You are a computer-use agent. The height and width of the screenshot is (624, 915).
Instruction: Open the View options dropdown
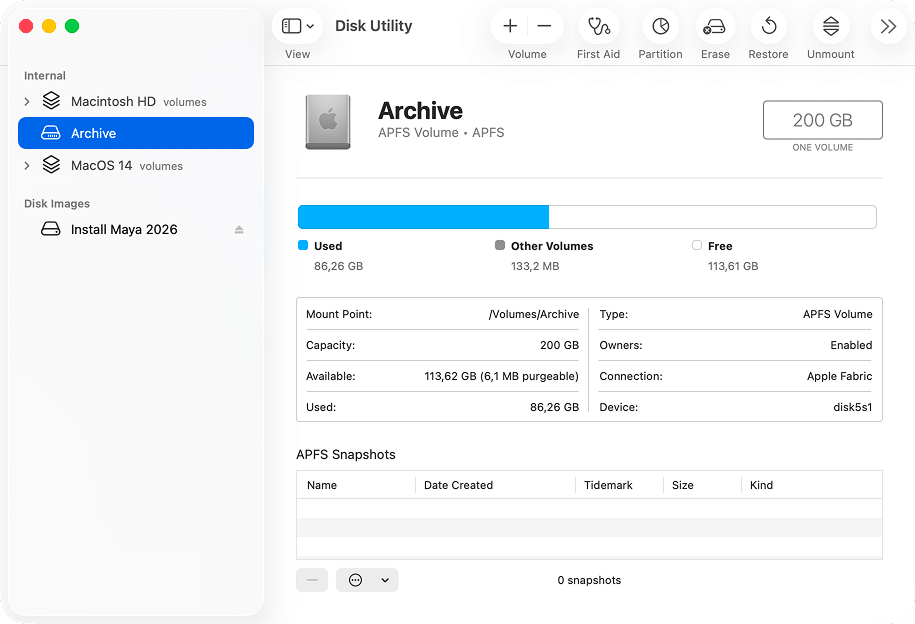pos(297,25)
